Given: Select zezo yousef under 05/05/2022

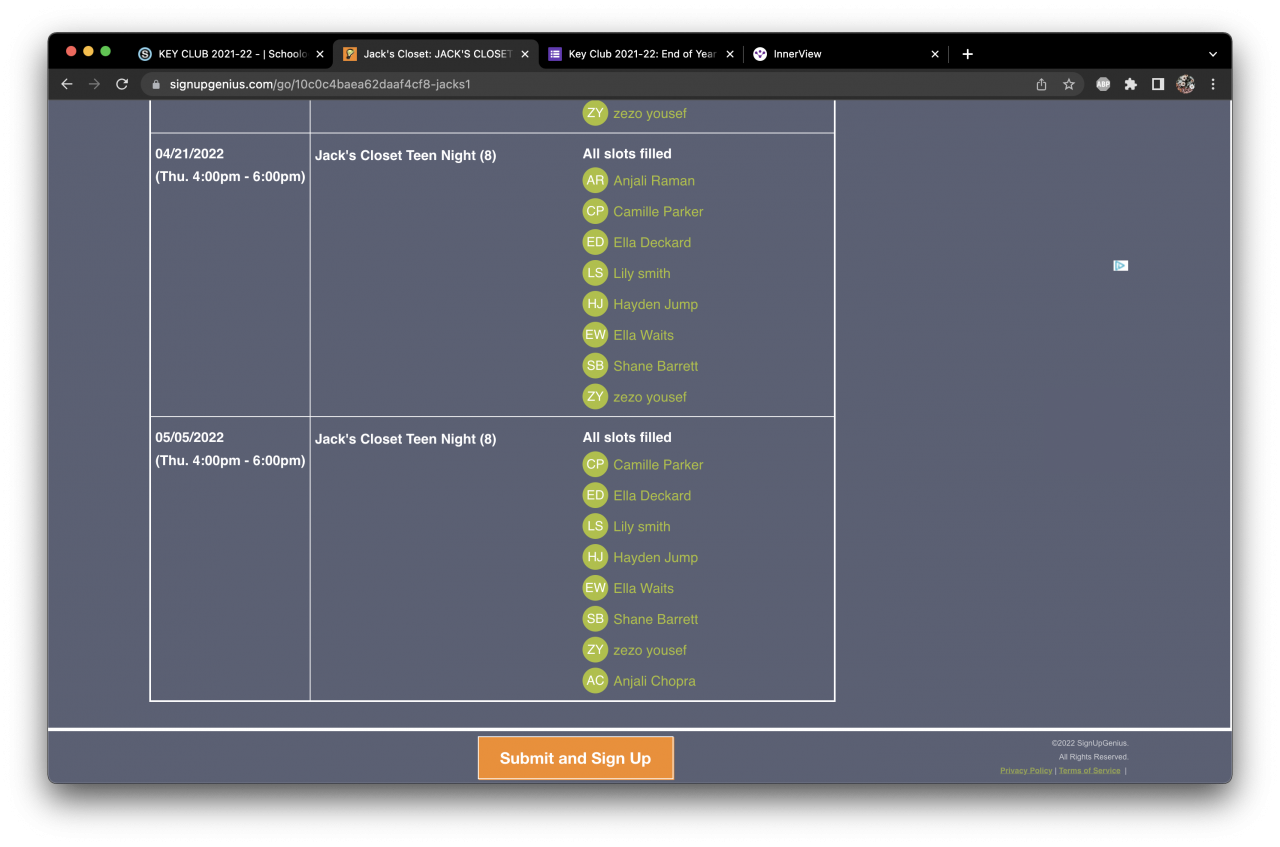Looking at the screenshot, I should pyautogui.click(x=650, y=651).
